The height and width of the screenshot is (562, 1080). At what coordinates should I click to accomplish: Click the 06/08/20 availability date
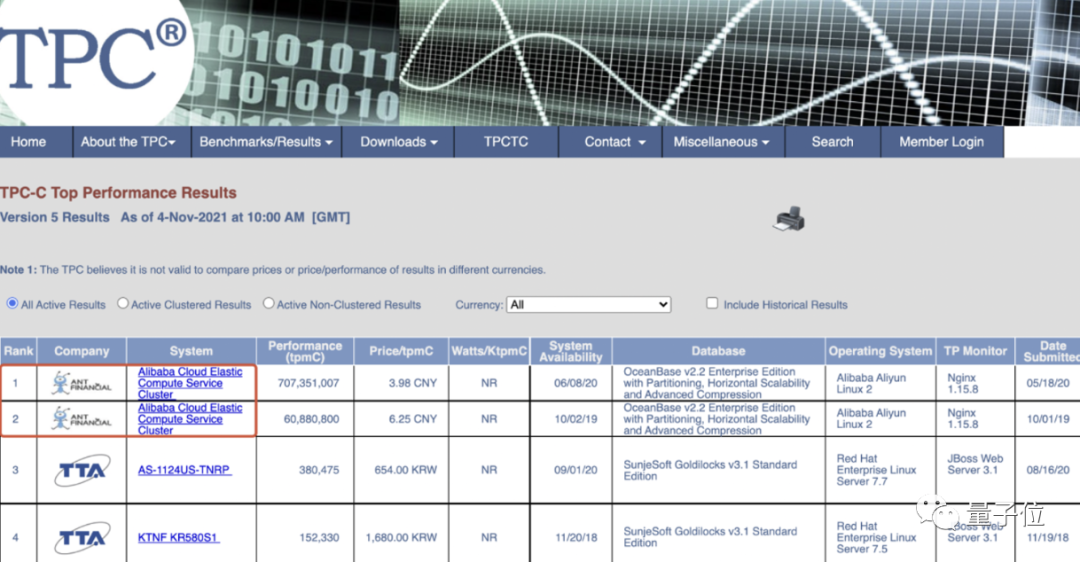click(x=576, y=383)
